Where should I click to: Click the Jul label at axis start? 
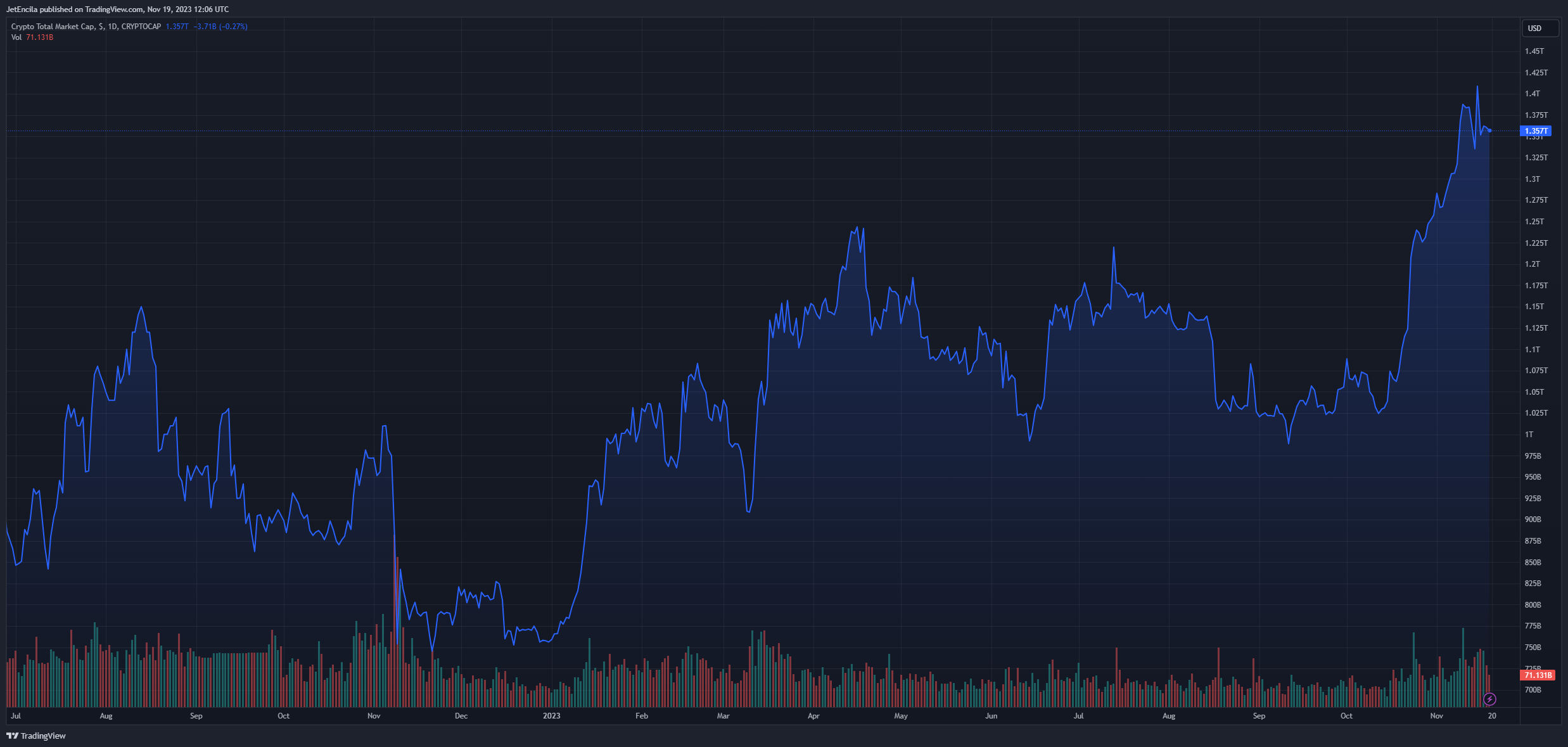[x=16, y=716]
